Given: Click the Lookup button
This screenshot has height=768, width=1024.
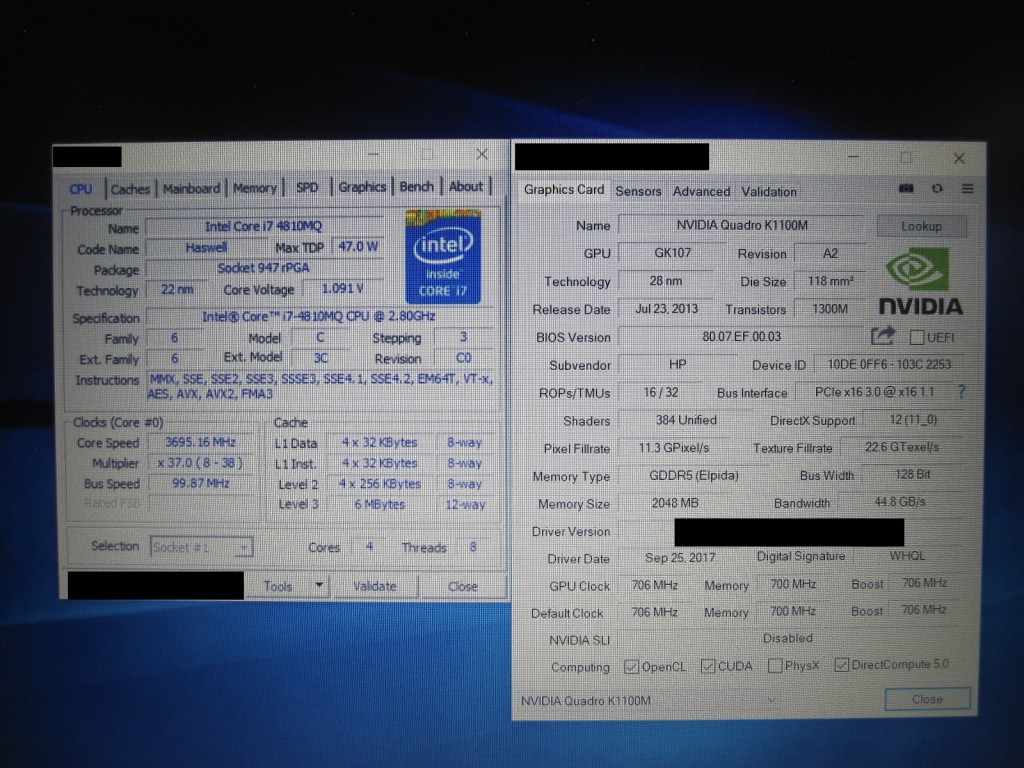Looking at the screenshot, I should 921,226.
